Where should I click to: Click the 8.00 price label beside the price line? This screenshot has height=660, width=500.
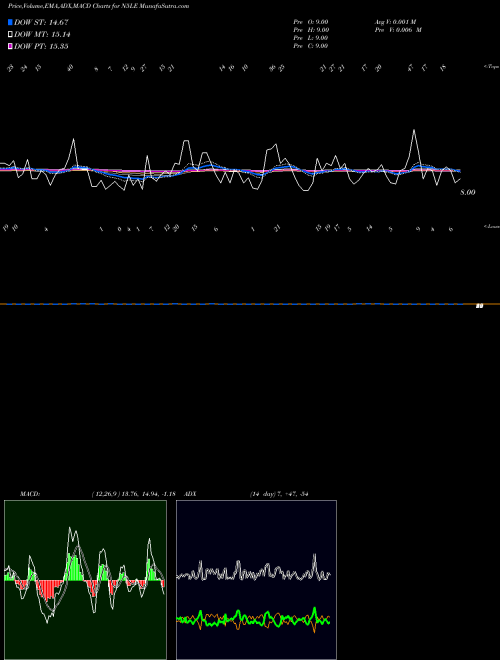coord(468,192)
